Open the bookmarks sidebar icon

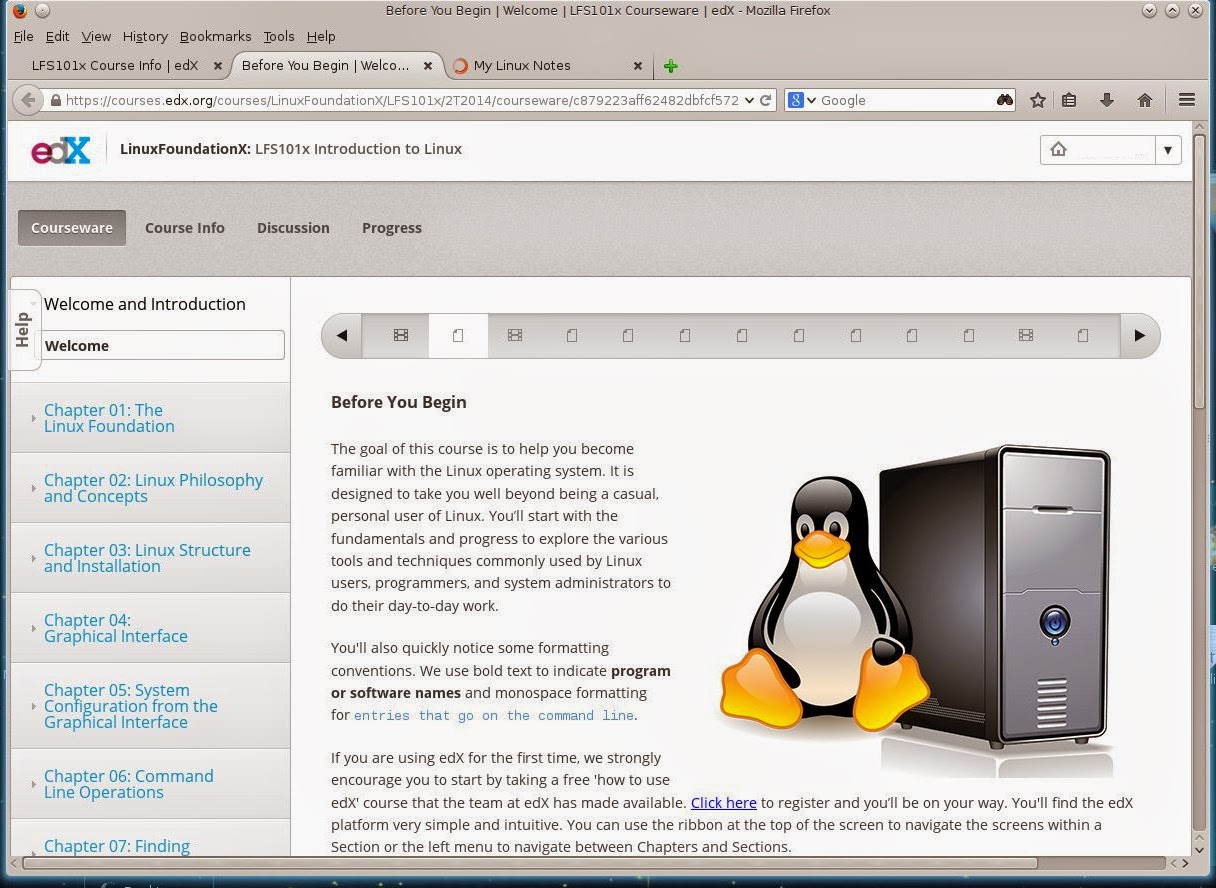(1071, 100)
